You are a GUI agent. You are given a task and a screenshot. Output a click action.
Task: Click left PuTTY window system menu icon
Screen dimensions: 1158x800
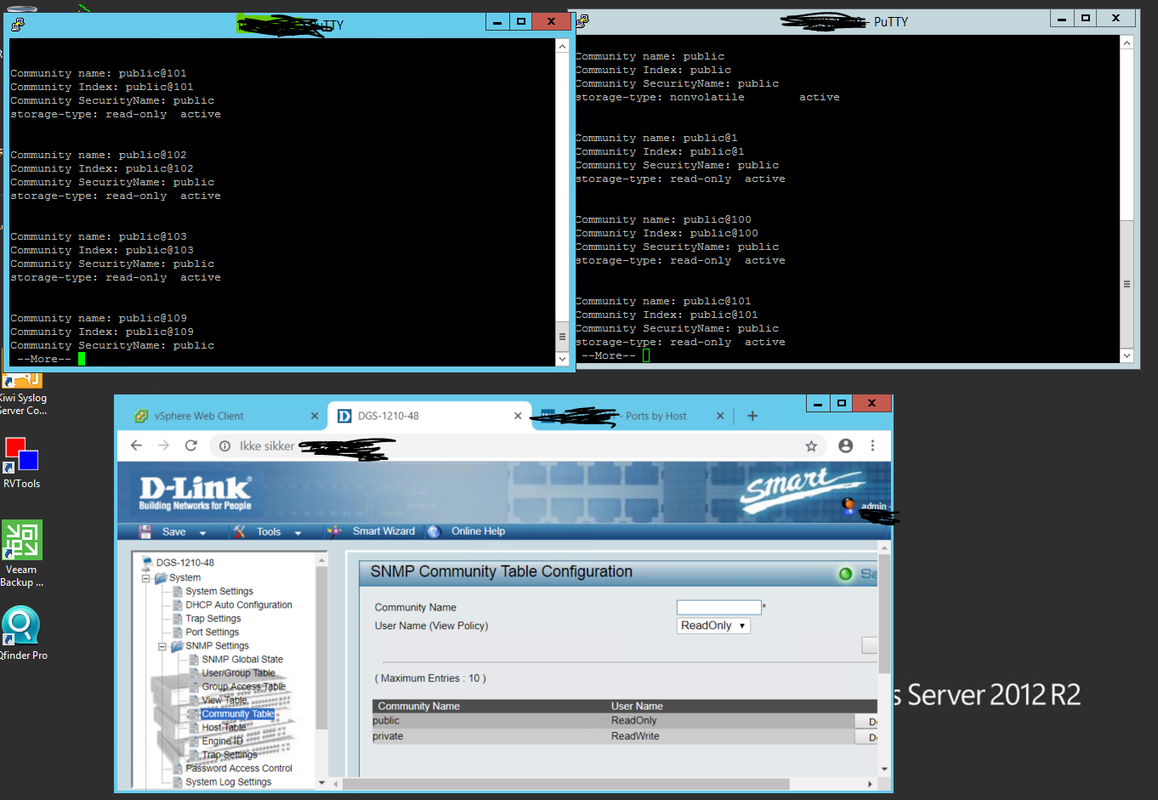point(18,24)
